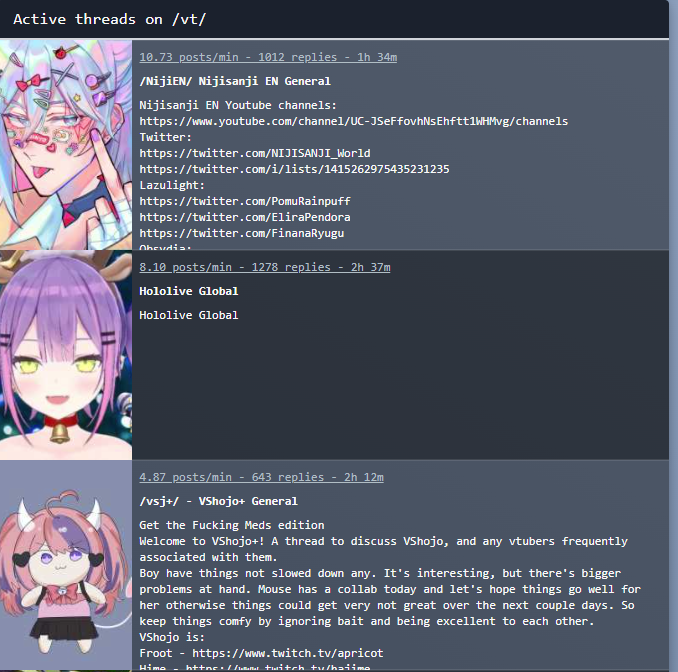Click the Active threads on /vt/ header
The image size is (678, 672).
tap(110, 19)
